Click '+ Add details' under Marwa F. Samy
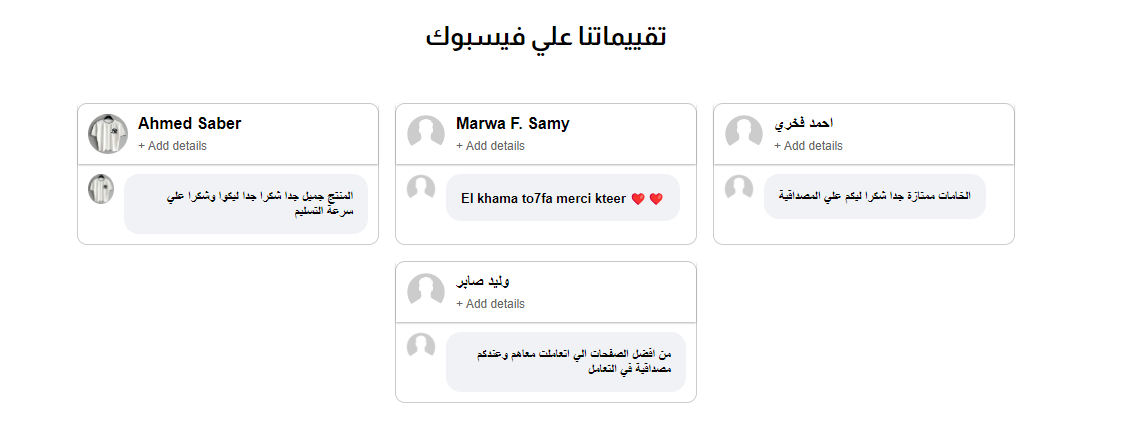This screenshot has width=1142, height=440. coord(490,146)
